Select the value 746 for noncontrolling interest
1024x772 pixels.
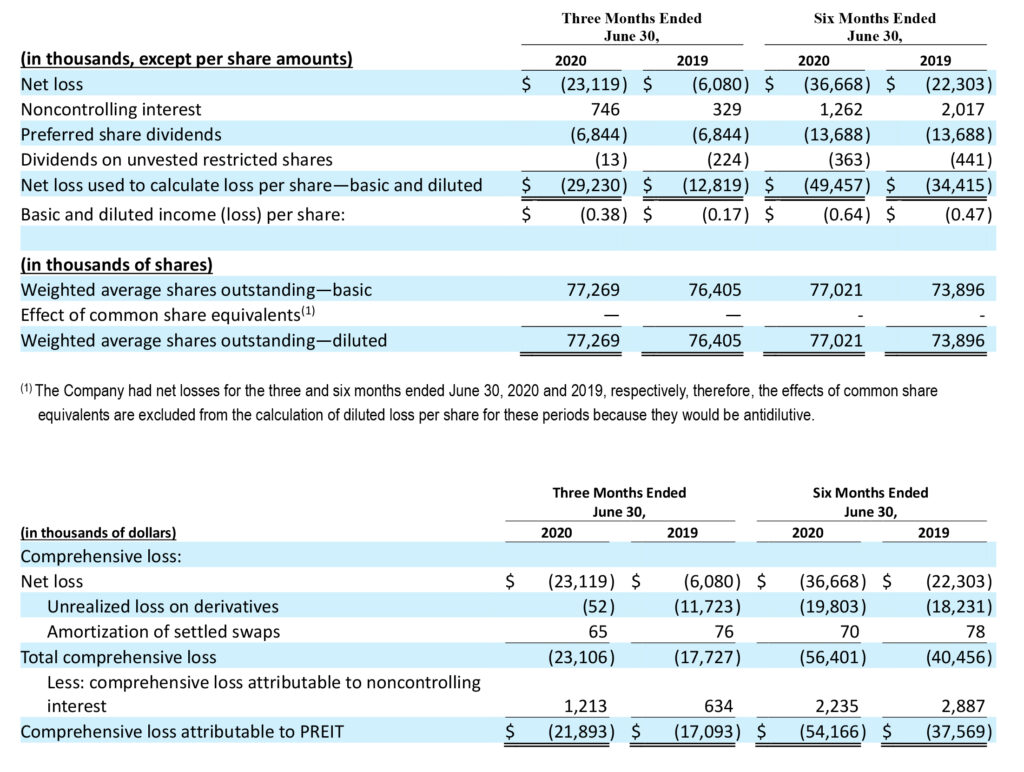tap(605, 109)
